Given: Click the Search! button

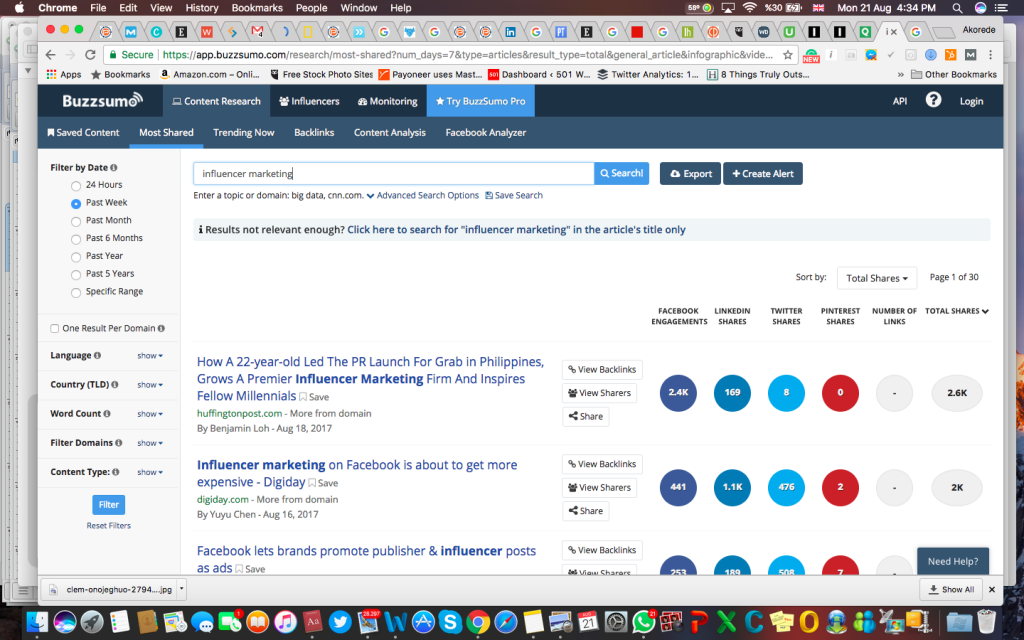Looking at the screenshot, I should [x=621, y=173].
